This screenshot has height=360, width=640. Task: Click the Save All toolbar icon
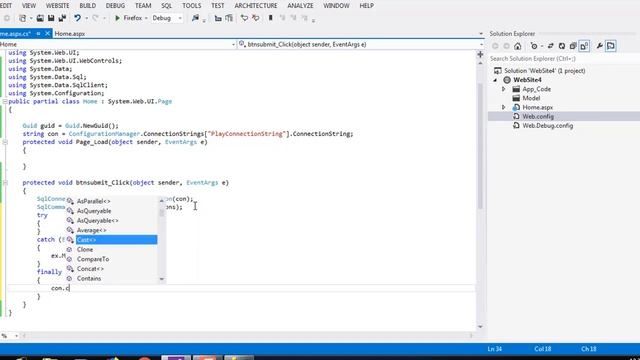click(x=62, y=18)
